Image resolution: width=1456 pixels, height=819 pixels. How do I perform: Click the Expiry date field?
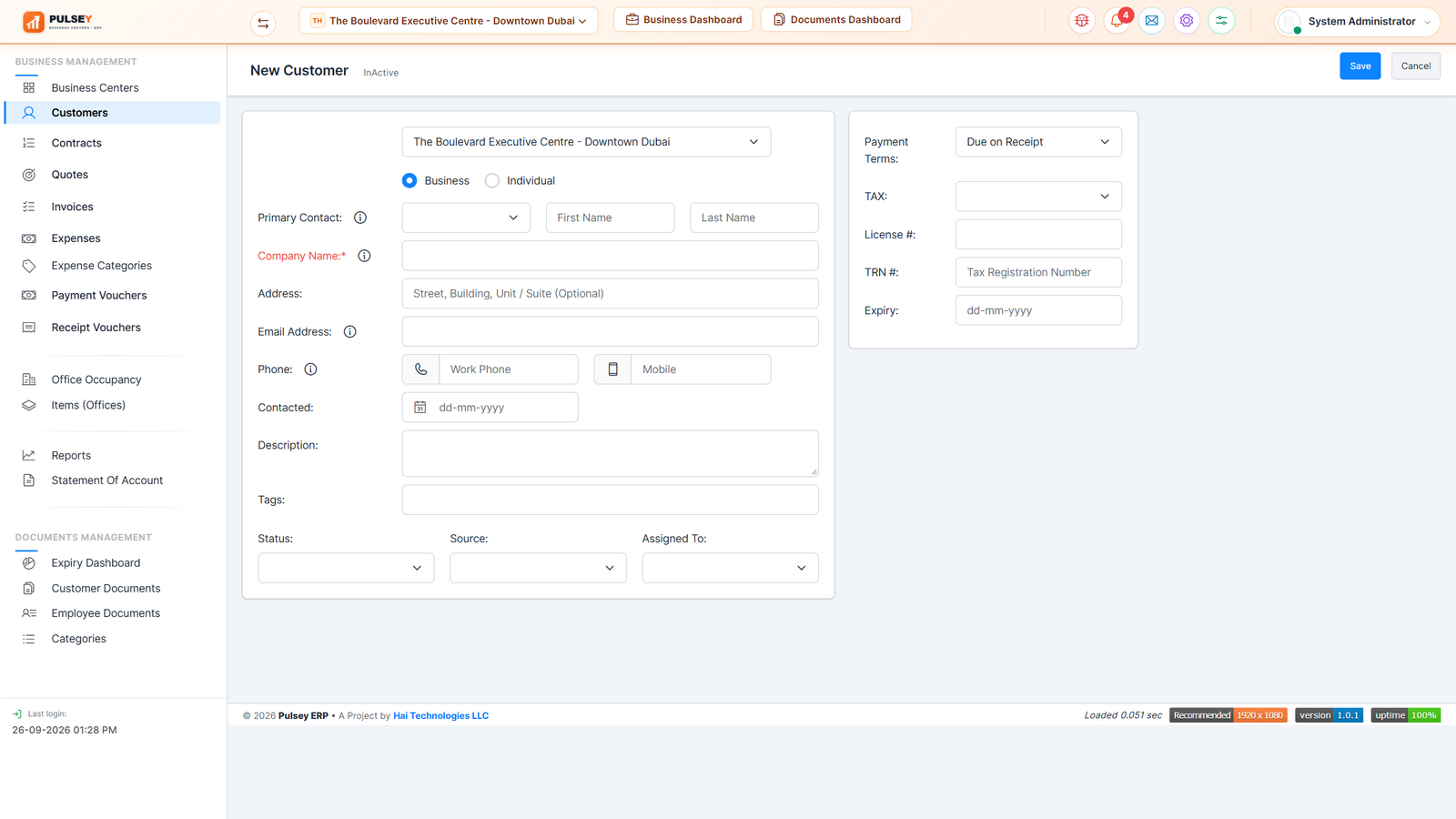coord(1038,310)
